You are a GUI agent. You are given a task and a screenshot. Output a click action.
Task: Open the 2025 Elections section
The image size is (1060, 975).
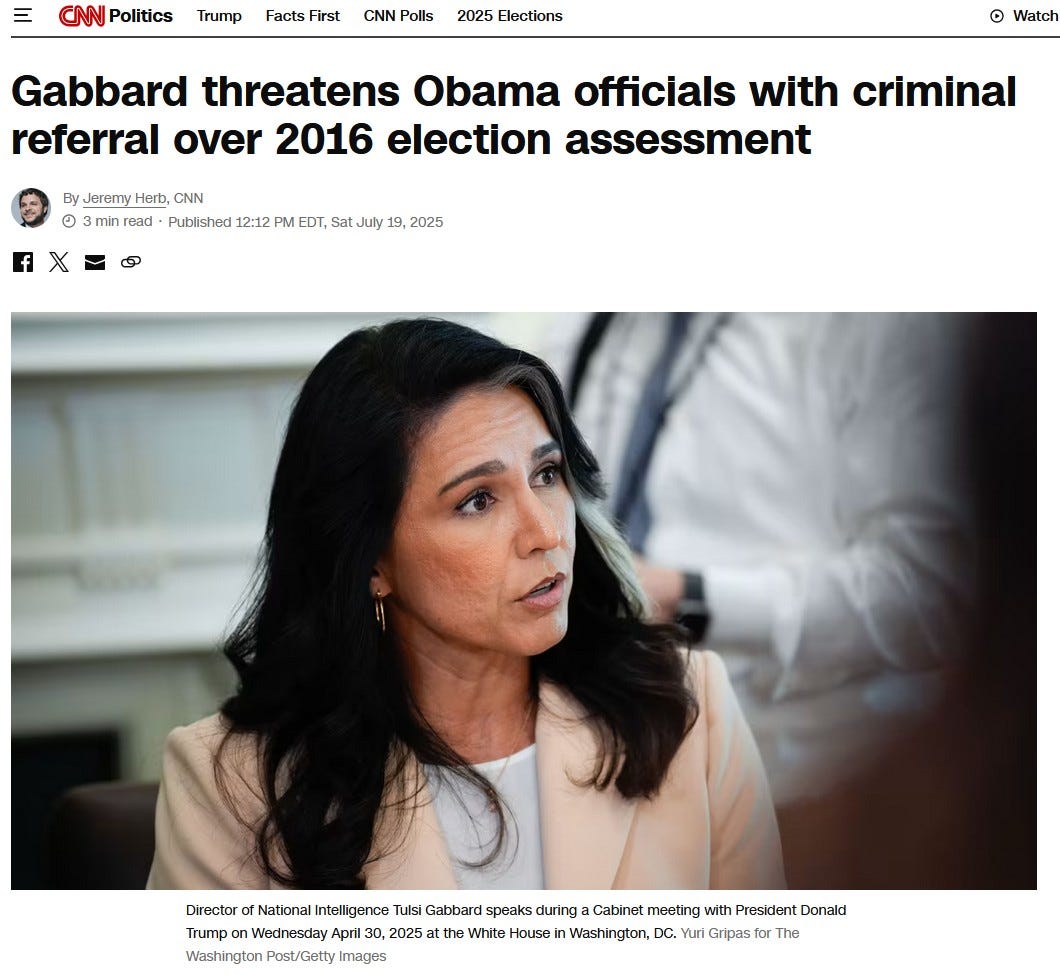(510, 16)
